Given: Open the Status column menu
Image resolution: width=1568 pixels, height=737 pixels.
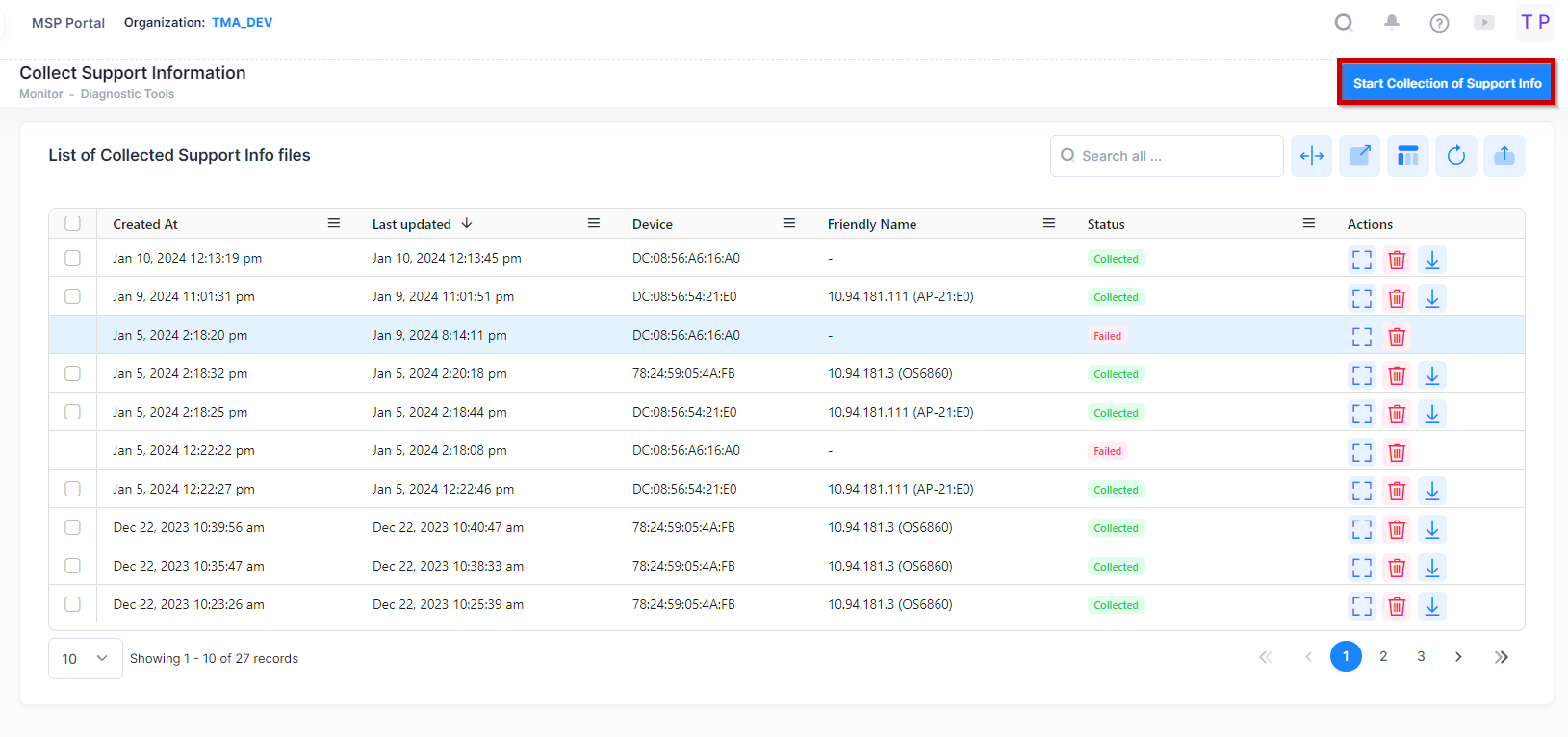Looking at the screenshot, I should point(1308,223).
